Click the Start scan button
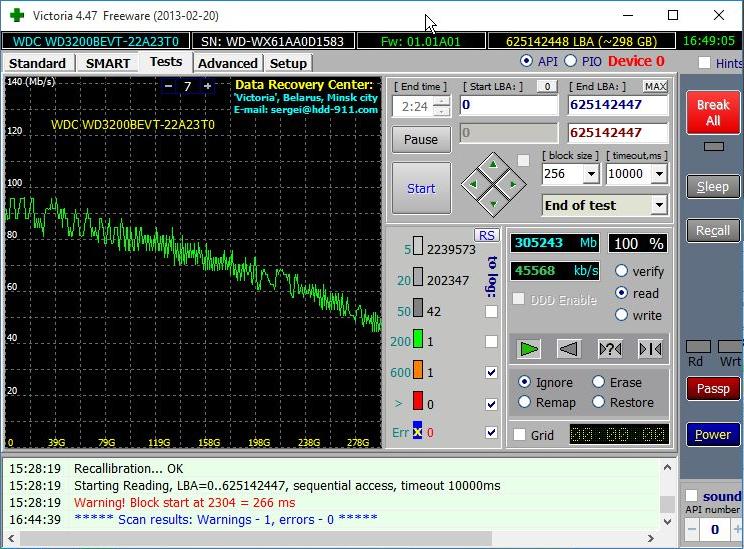744x549 pixels. coord(421,188)
